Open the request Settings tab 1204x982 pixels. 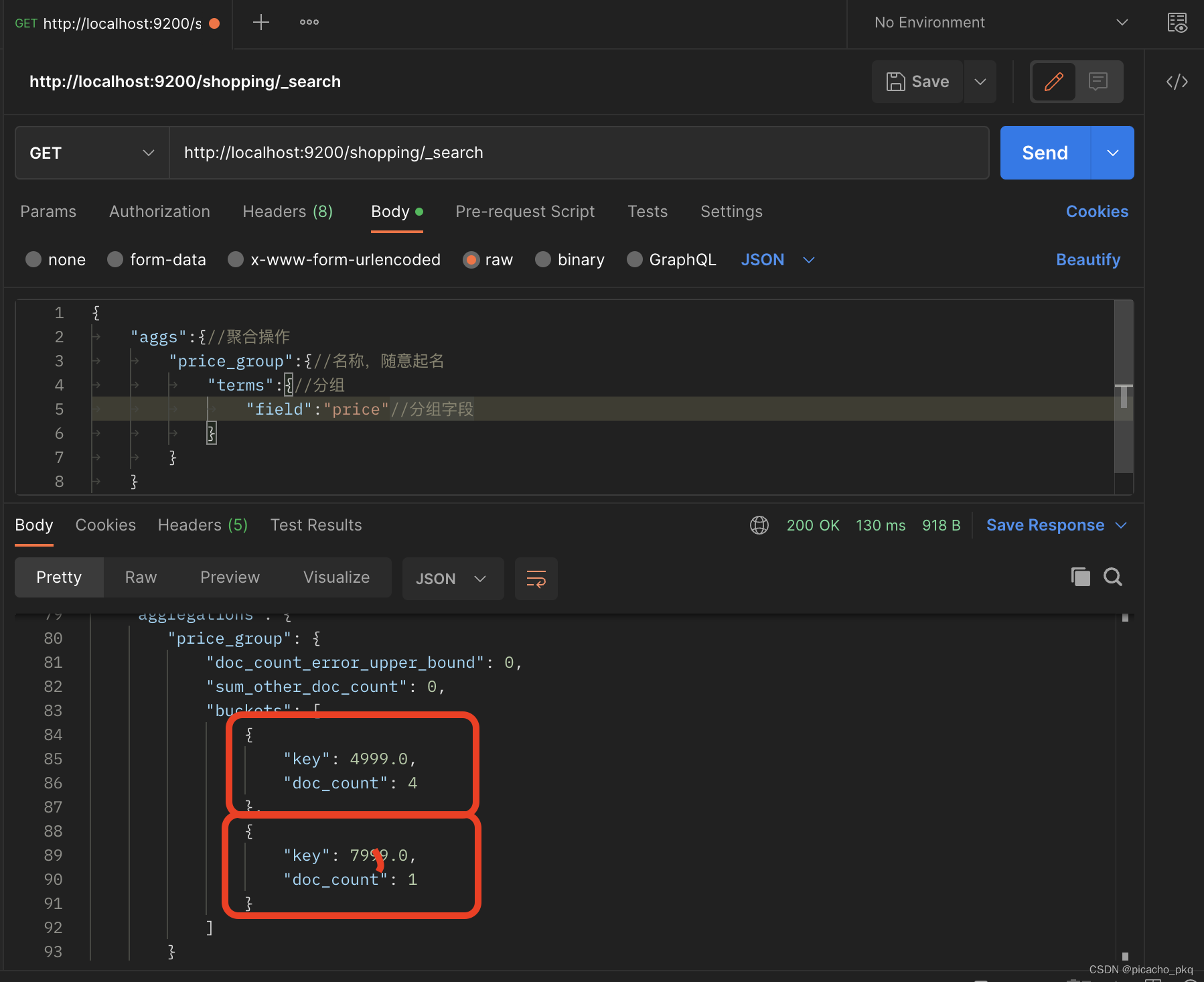[x=731, y=212]
